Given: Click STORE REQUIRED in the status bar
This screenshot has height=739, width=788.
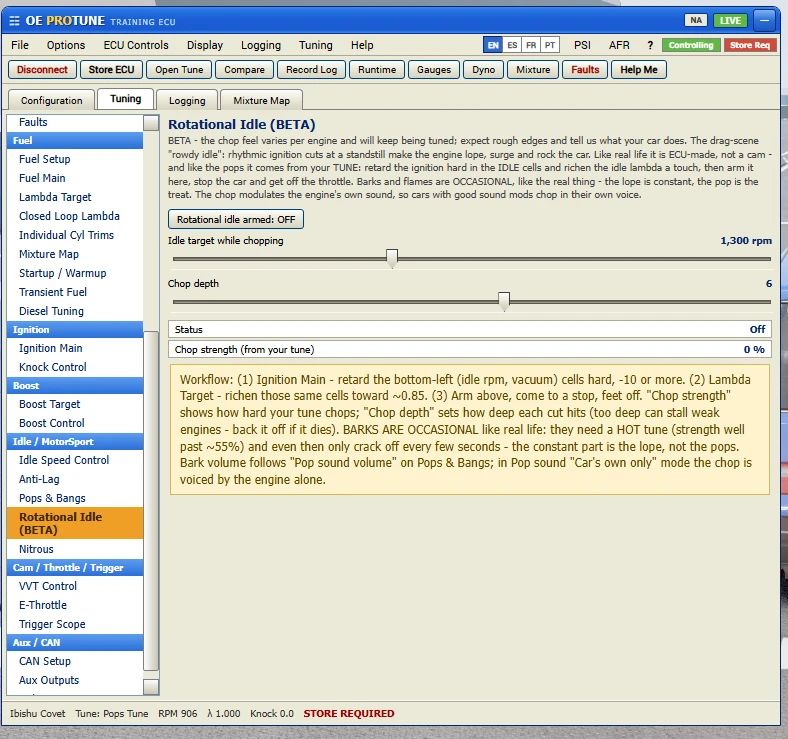Looking at the screenshot, I should click(x=349, y=713).
